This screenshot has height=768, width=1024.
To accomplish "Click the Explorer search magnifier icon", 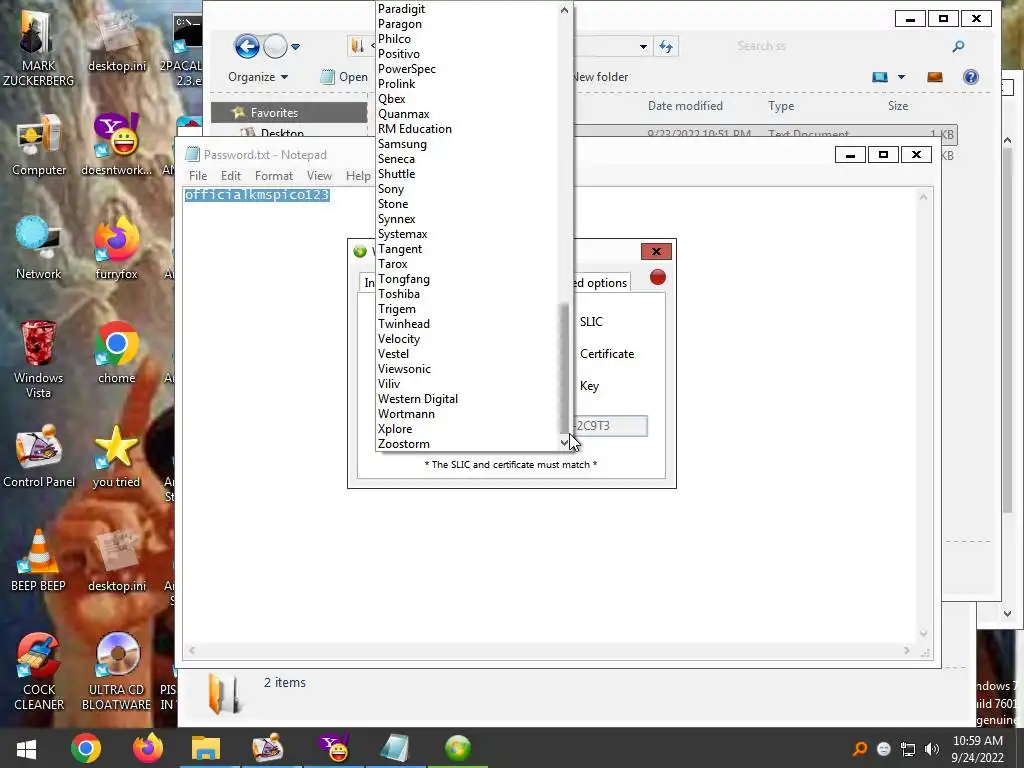I will 958,46.
